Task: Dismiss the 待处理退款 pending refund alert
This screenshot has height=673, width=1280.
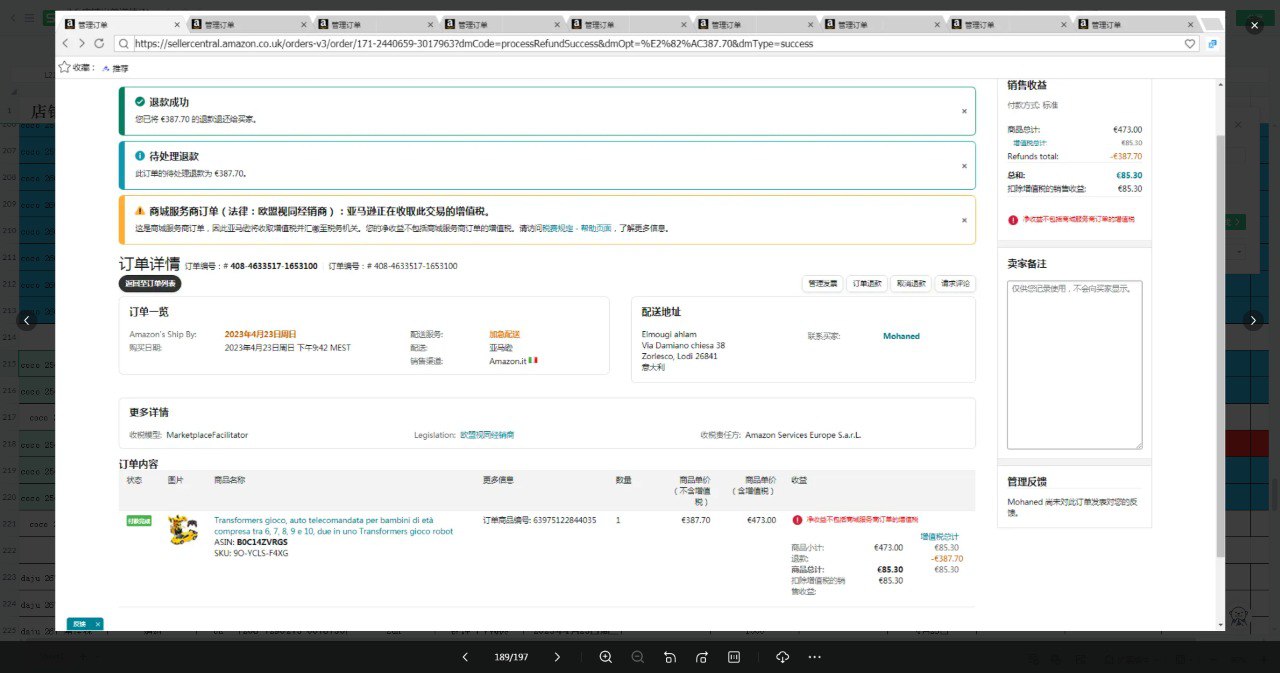Action: tap(964, 166)
